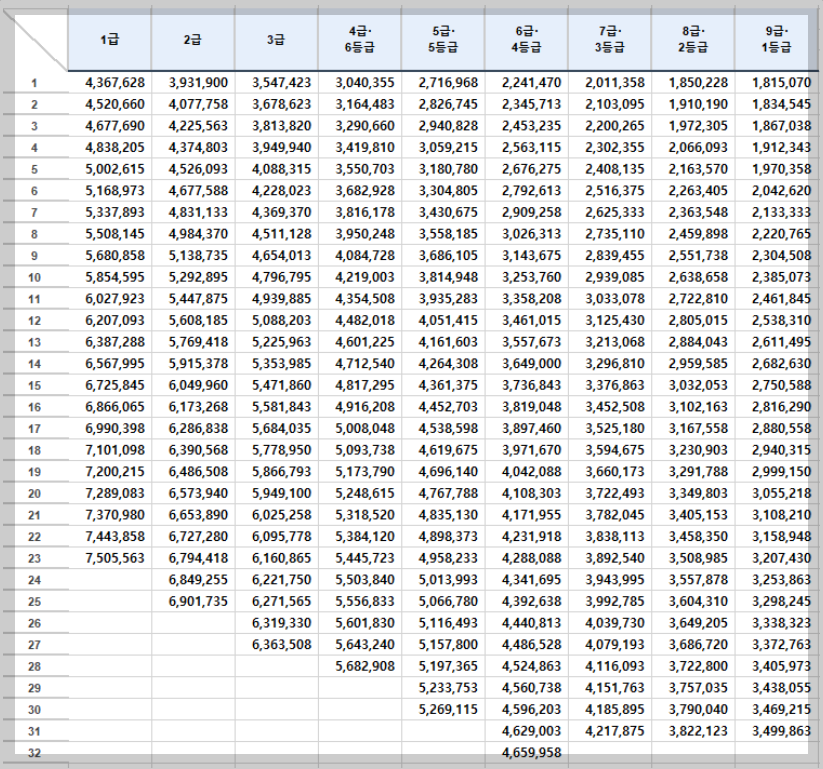Click cell value 5,949,100
Screen dimensions: 823x769
pyautogui.click(x=282, y=493)
